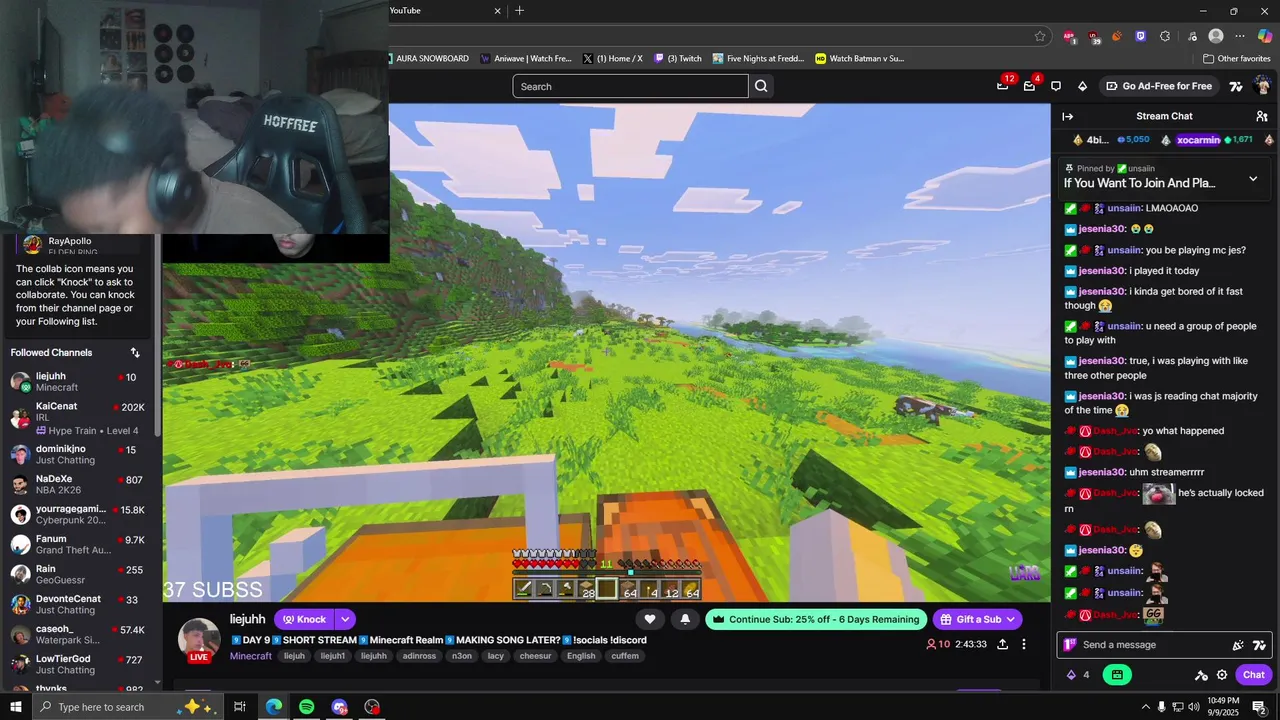Open the 7TV emote menu in message box
The width and height of the screenshot is (1280, 720).
(x=1259, y=645)
